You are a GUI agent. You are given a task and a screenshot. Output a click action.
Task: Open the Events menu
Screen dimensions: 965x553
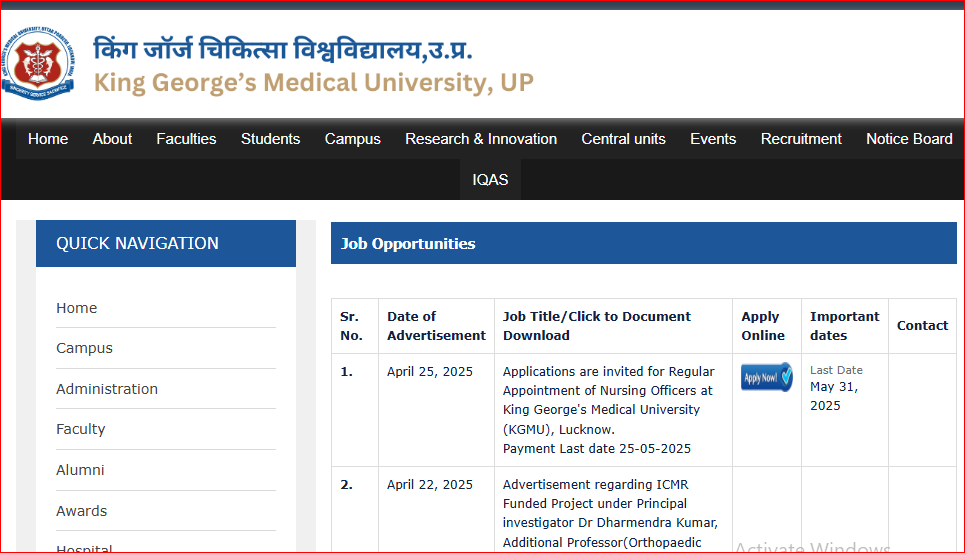713,139
